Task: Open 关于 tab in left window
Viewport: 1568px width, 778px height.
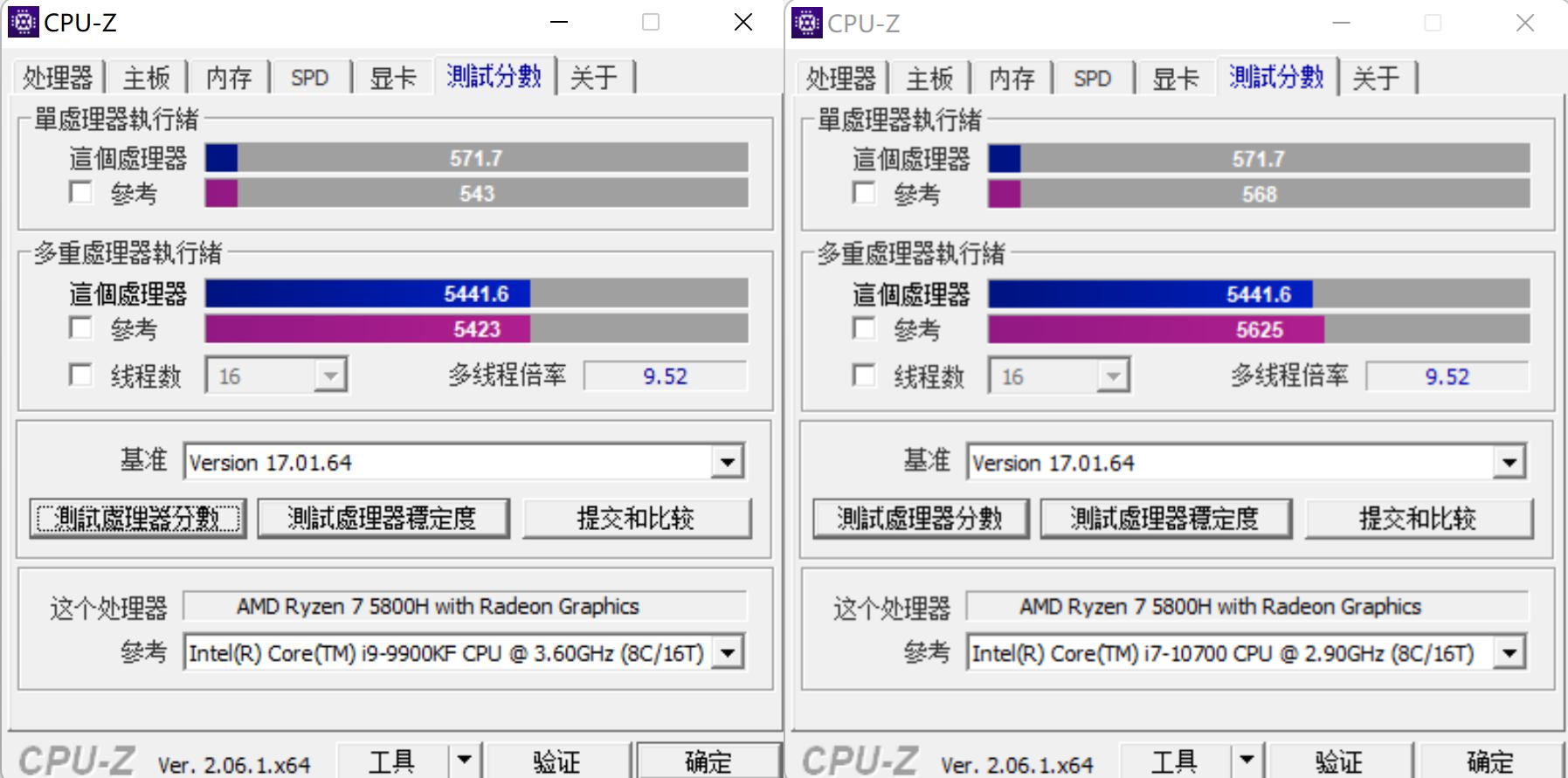Action: (594, 77)
